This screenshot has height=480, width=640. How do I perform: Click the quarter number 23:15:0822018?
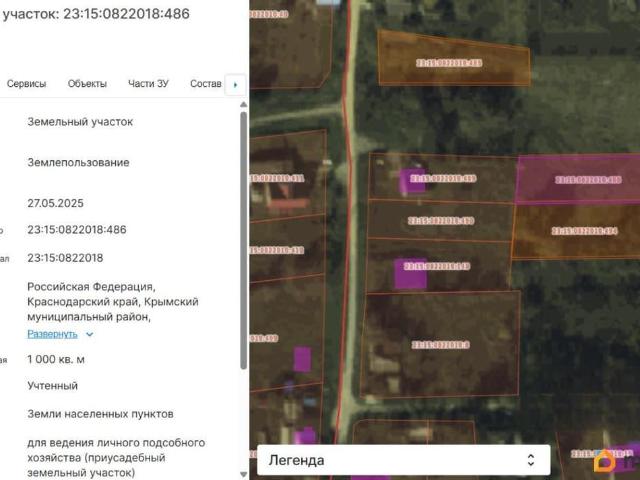65,258
